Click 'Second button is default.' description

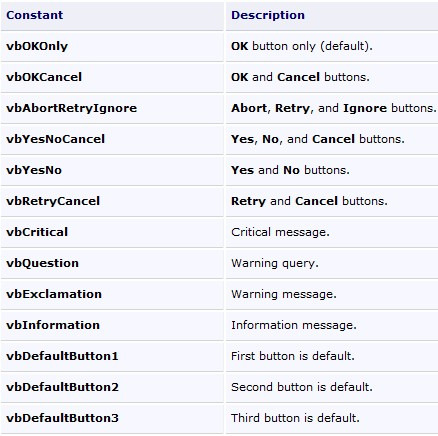[x=302, y=387]
